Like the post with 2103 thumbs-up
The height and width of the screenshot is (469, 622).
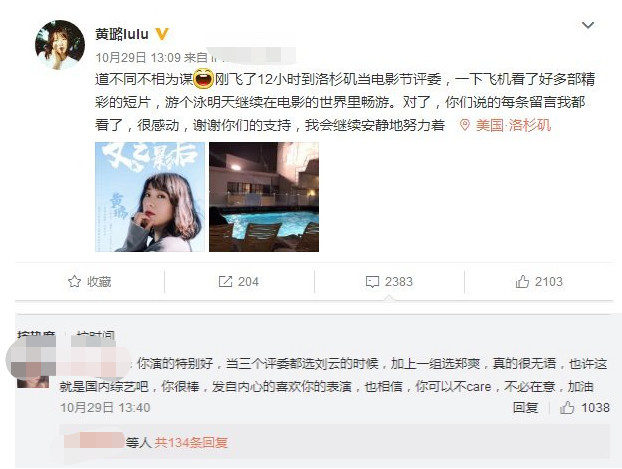click(x=539, y=281)
